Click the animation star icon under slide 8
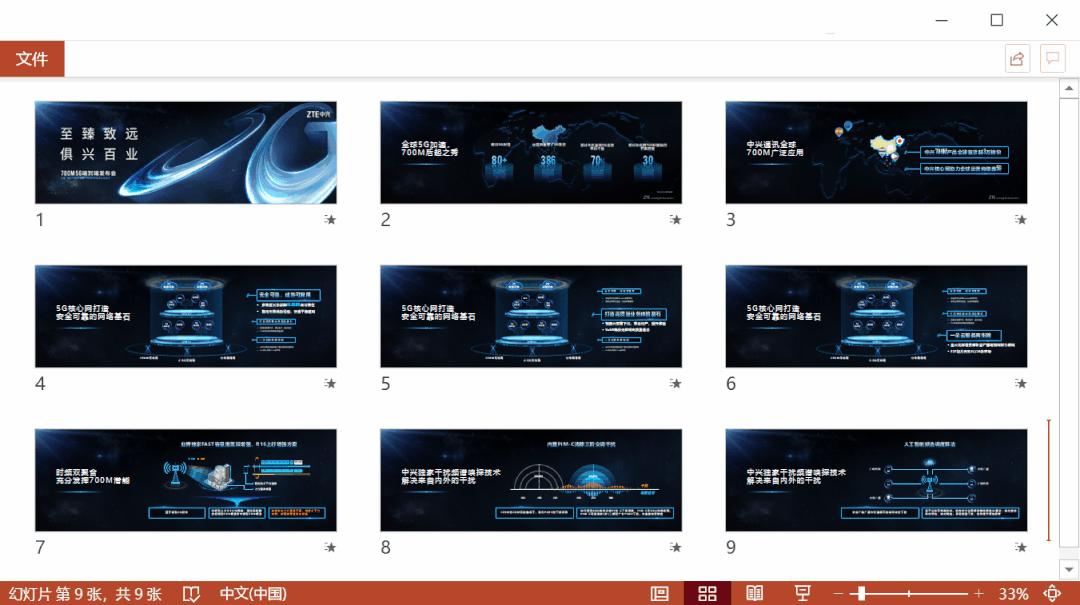Viewport: 1080px width, 605px height. (675, 548)
